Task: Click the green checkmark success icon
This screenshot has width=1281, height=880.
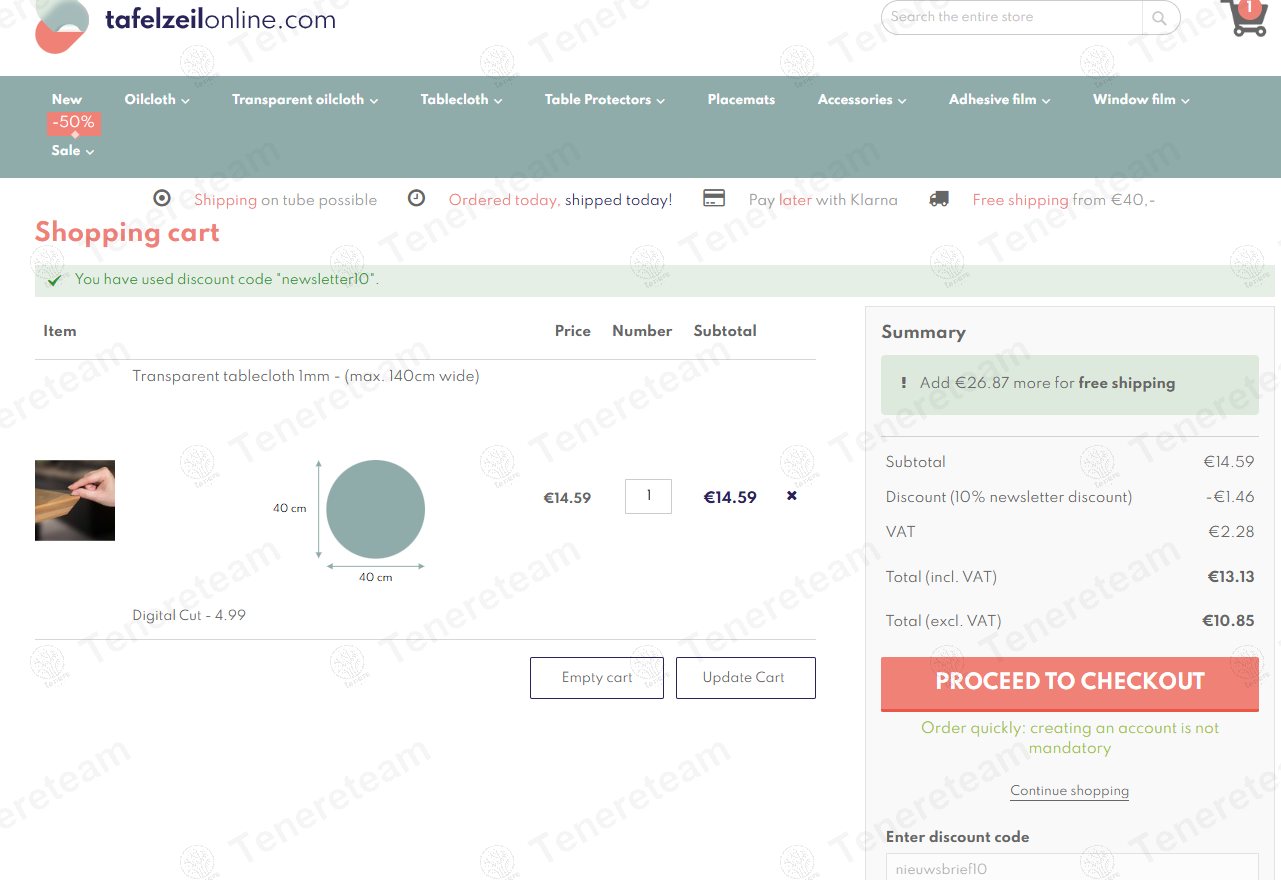Action: pyautogui.click(x=55, y=280)
